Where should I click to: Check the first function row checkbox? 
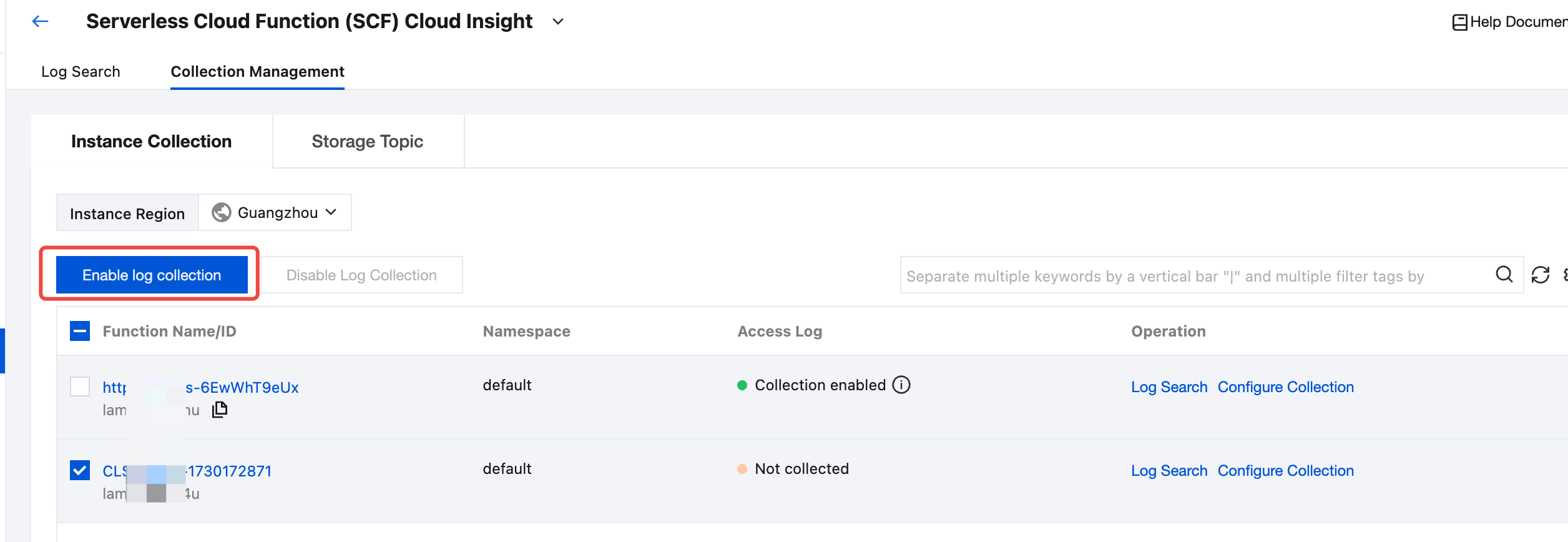click(x=80, y=387)
